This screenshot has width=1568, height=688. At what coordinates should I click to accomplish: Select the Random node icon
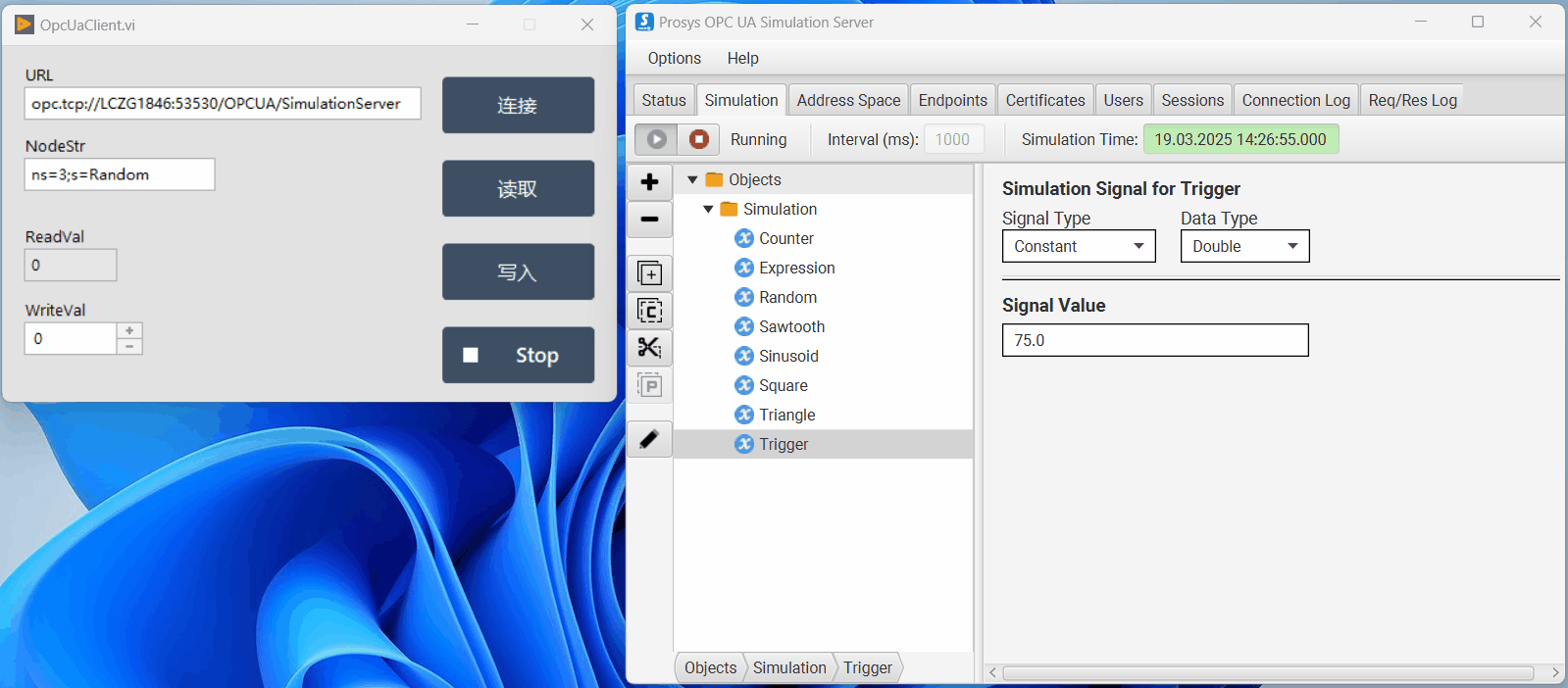tap(744, 297)
